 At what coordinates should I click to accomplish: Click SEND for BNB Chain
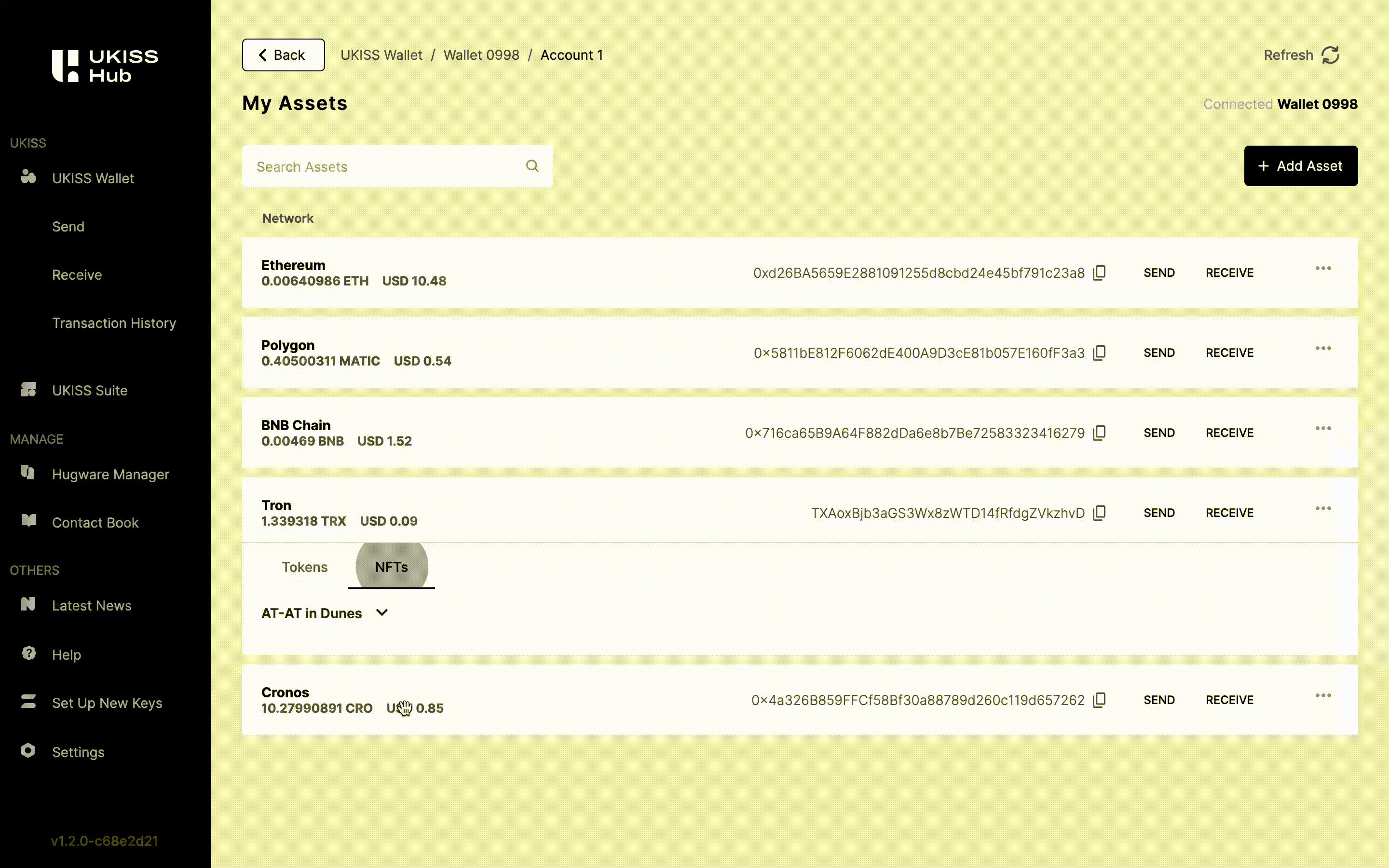(x=1159, y=433)
